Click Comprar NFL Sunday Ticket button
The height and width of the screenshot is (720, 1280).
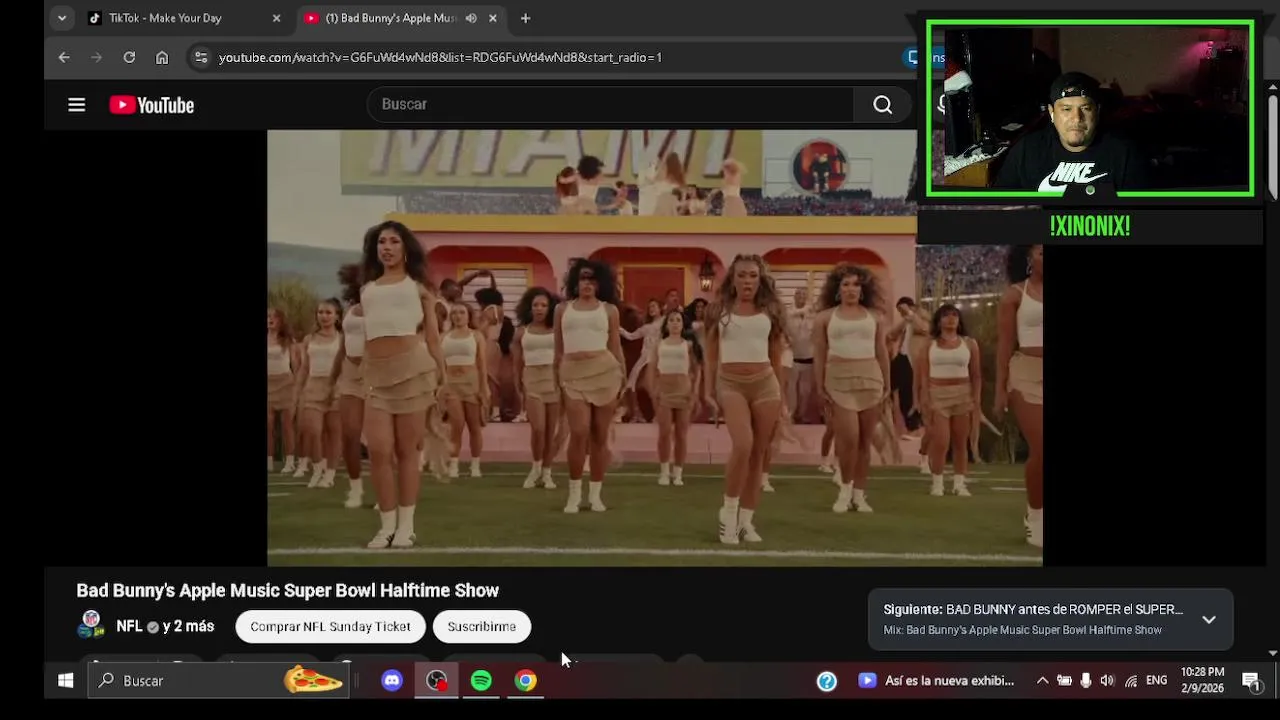click(330, 626)
